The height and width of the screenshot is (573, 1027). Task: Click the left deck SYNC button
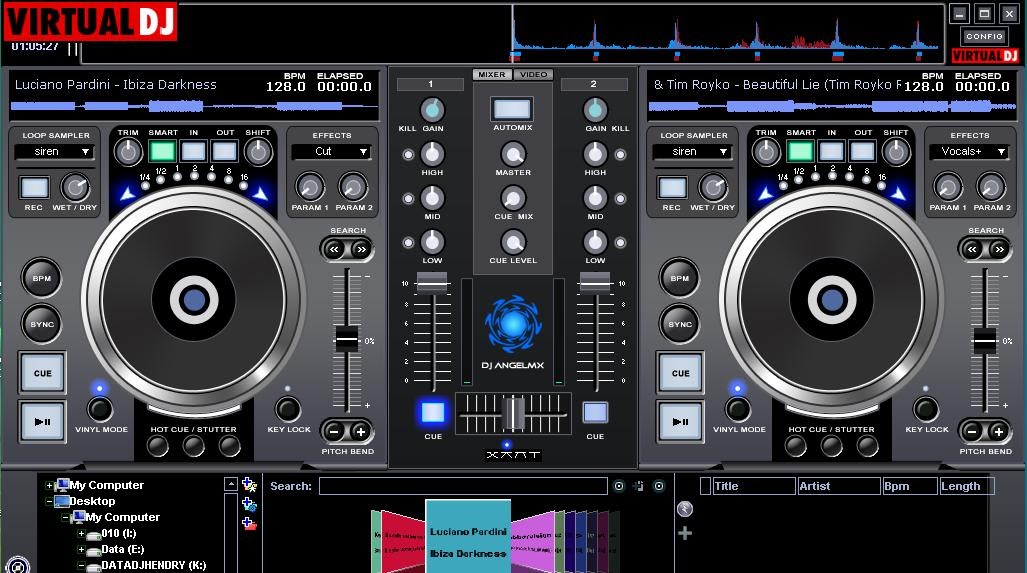tap(42, 324)
